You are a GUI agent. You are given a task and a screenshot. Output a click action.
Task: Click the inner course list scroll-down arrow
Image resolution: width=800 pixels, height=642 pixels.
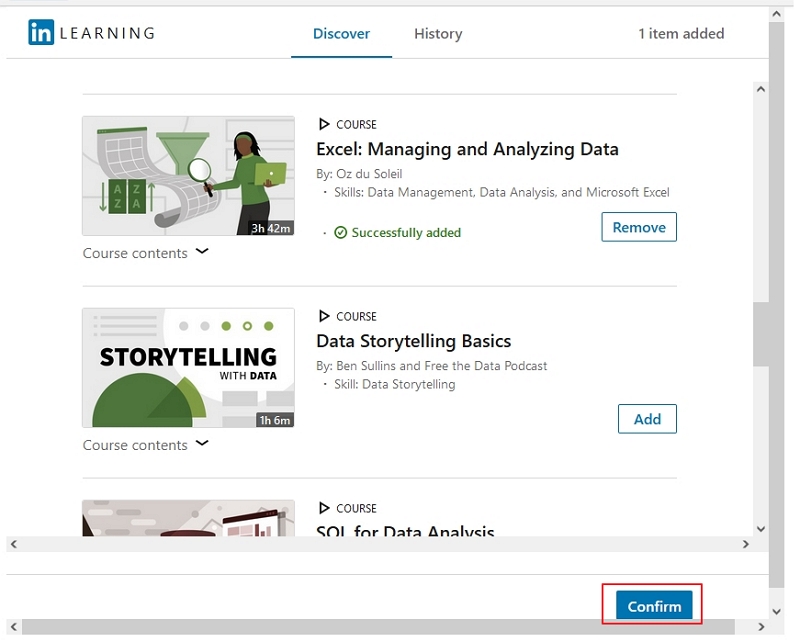[761, 529]
